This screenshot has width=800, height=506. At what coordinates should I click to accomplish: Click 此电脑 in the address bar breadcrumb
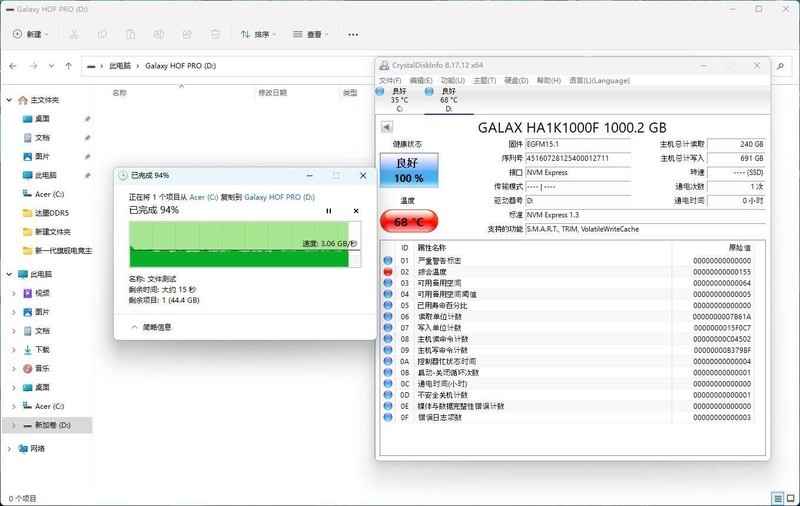[120, 66]
